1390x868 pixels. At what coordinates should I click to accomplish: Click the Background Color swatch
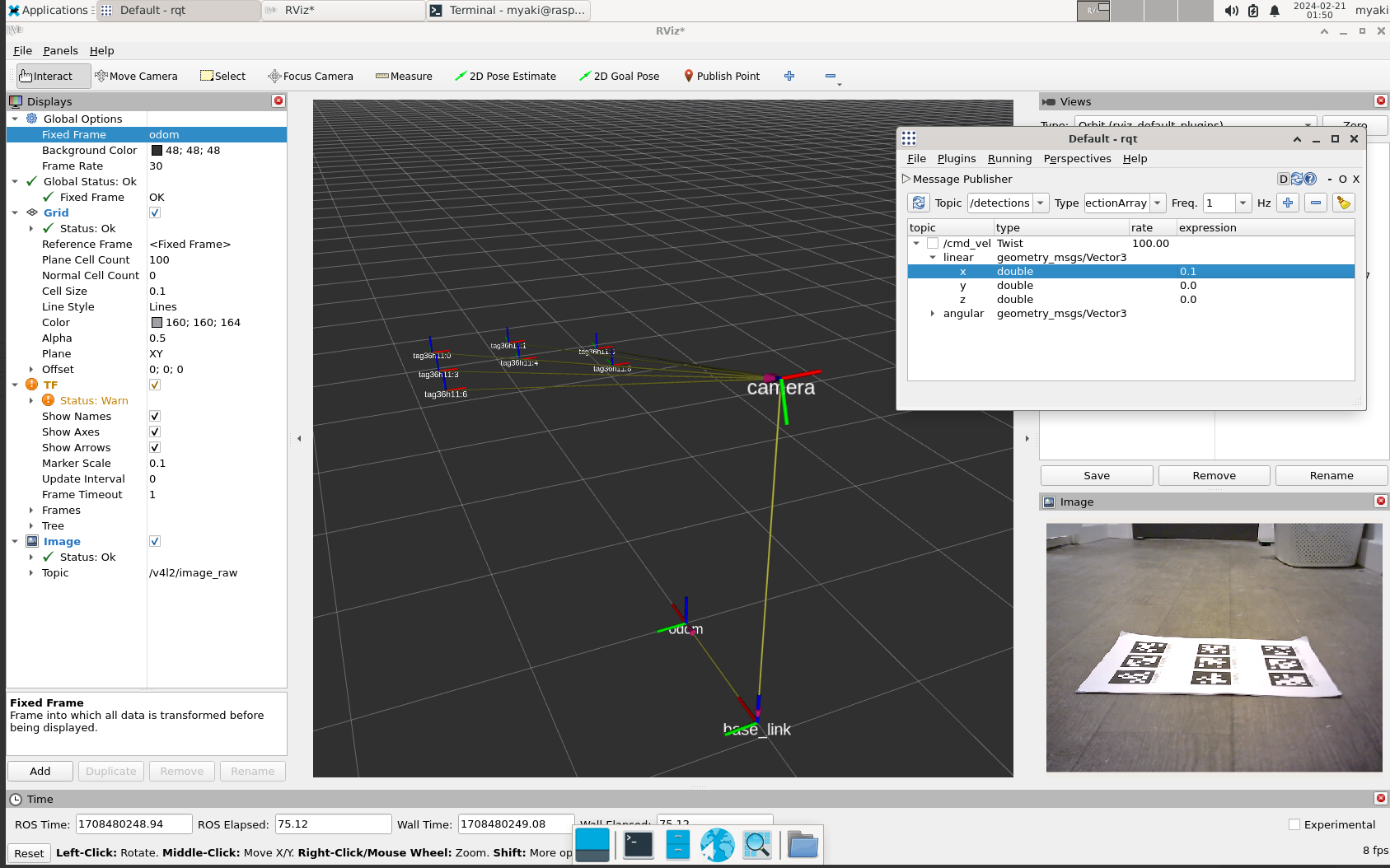(x=157, y=150)
